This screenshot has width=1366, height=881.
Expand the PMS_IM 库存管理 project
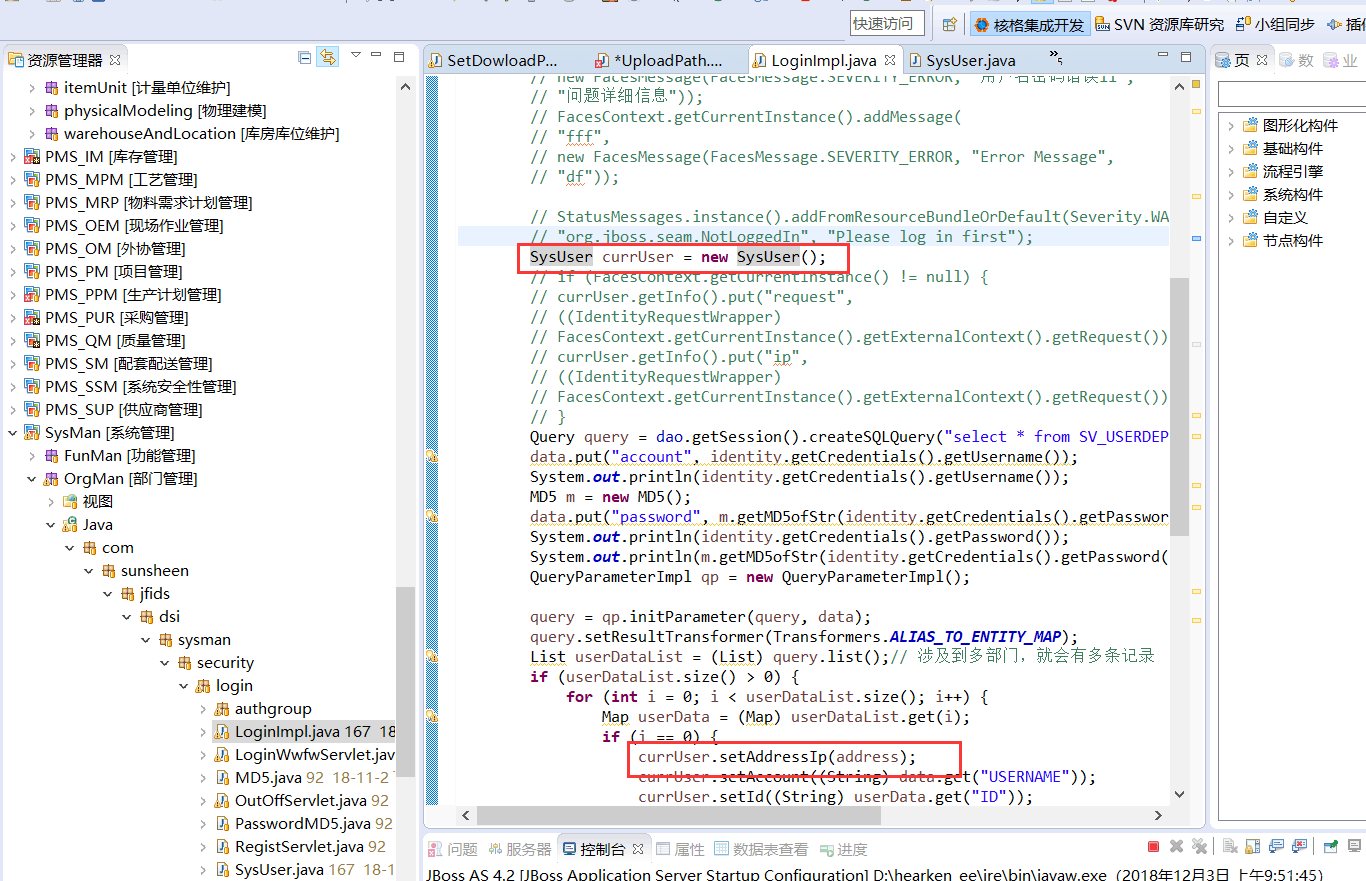click(13, 157)
